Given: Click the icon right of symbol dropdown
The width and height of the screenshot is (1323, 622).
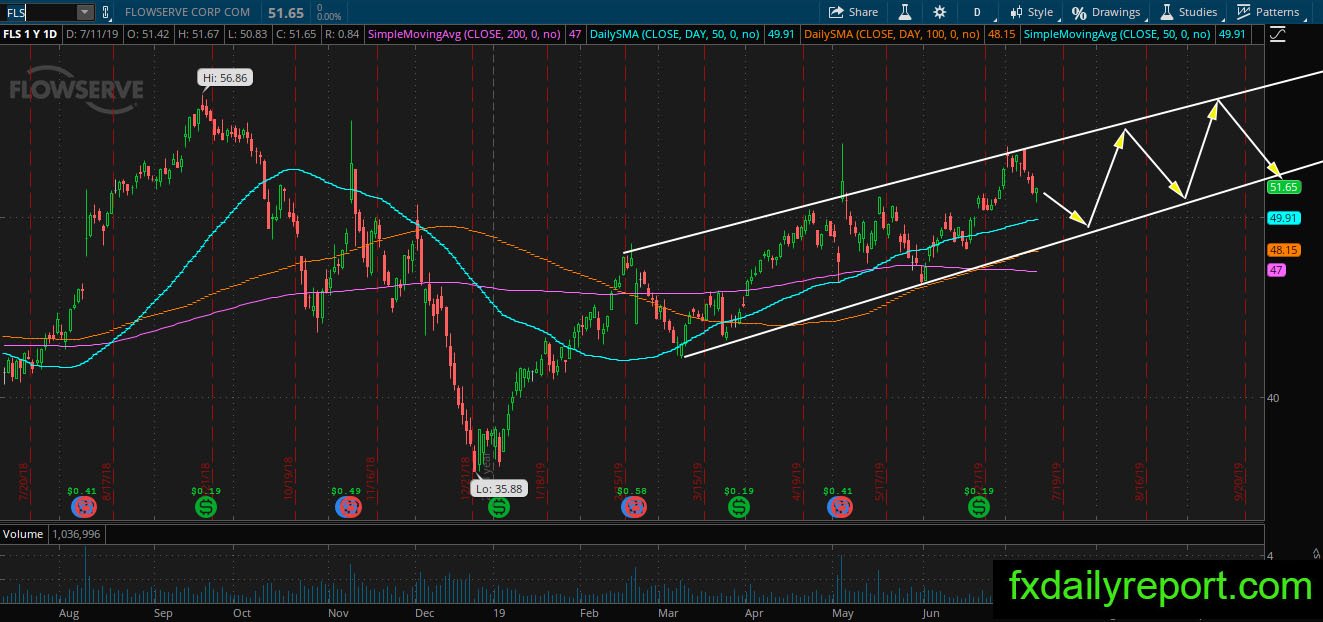Looking at the screenshot, I should point(106,12).
